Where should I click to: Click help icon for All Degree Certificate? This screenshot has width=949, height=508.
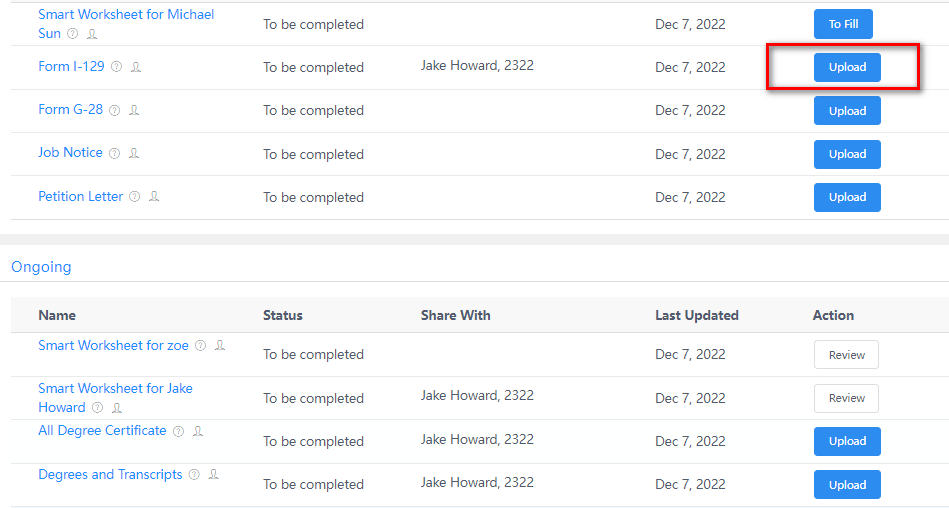pos(178,432)
